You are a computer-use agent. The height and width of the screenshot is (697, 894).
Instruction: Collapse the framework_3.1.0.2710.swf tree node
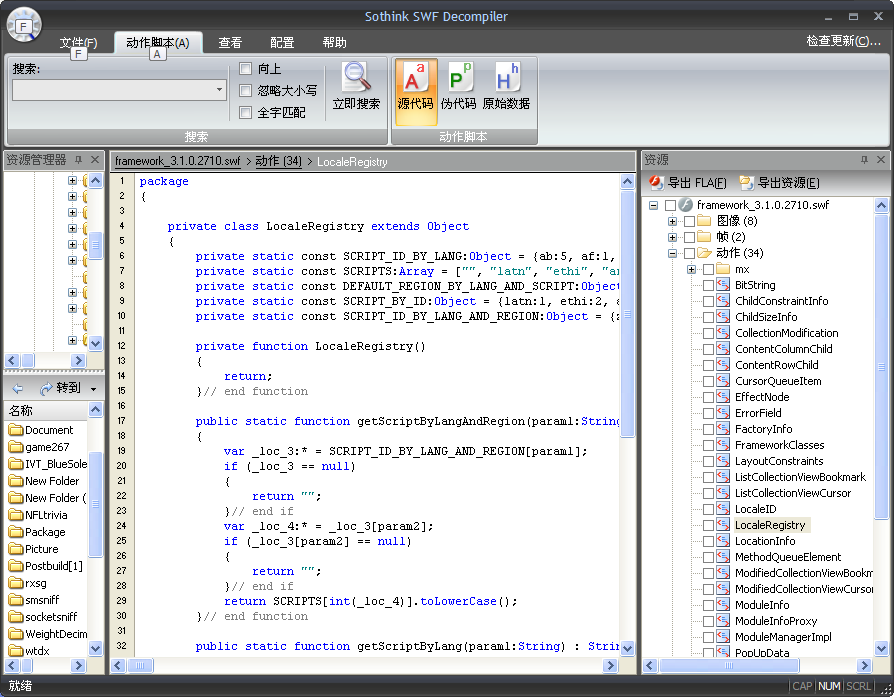(x=653, y=205)
